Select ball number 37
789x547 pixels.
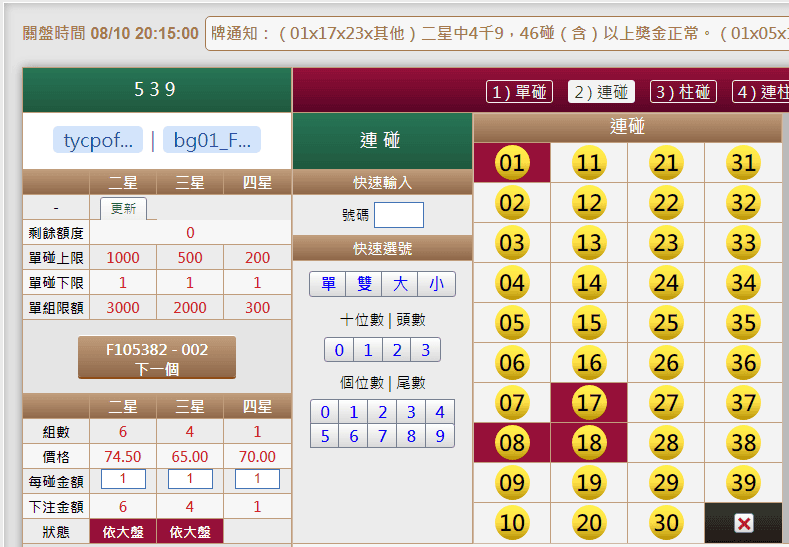tap(744, 403)
